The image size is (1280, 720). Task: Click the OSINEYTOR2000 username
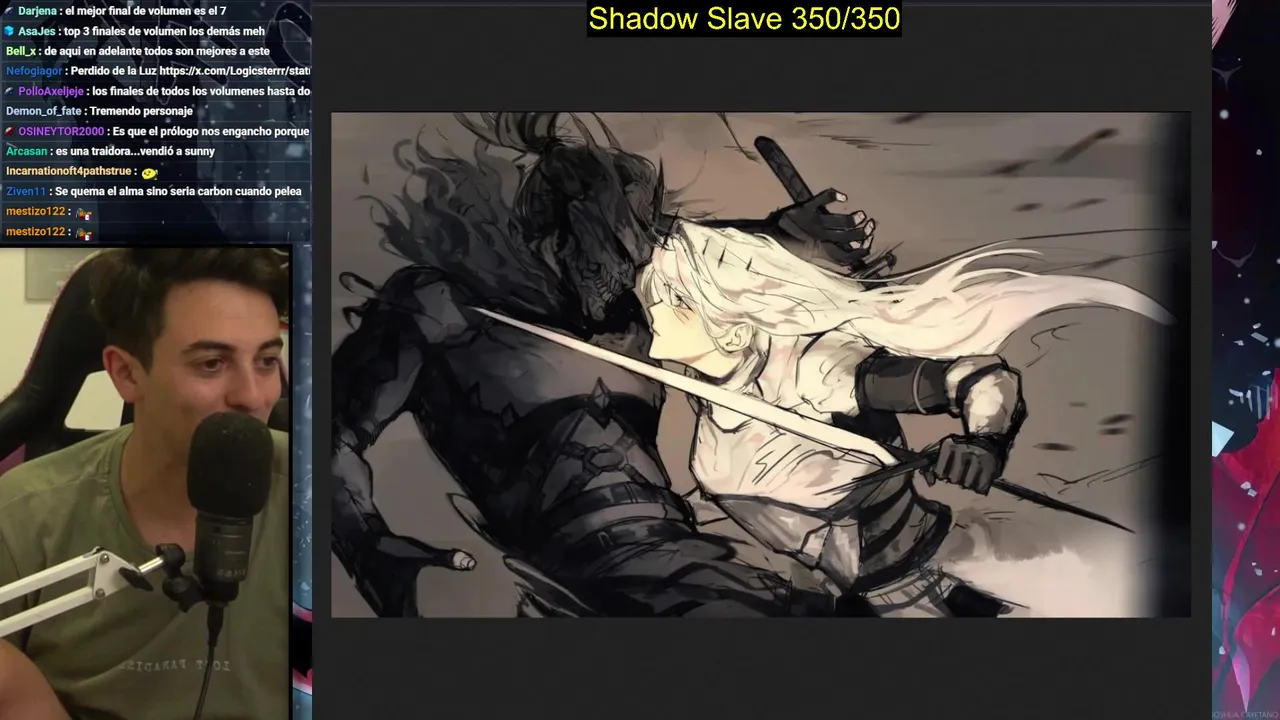[61, 131]
